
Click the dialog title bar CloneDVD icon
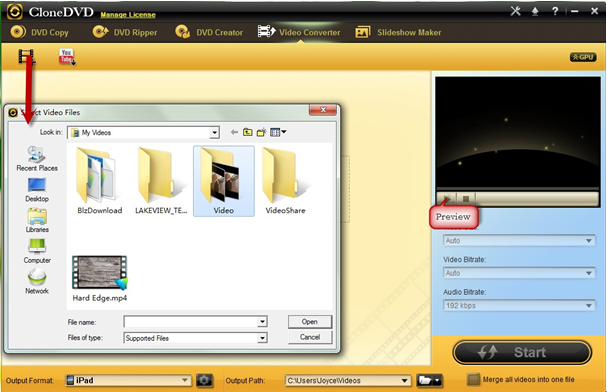coord(13,112)
